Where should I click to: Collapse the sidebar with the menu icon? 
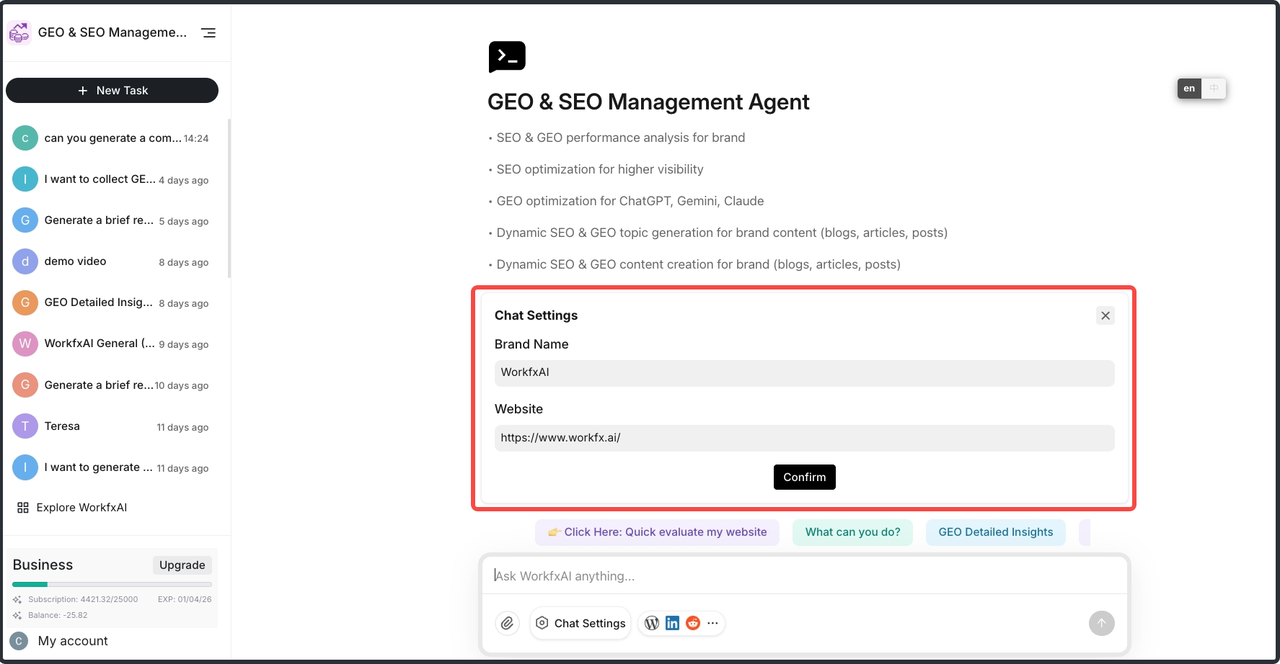[208, 33]
